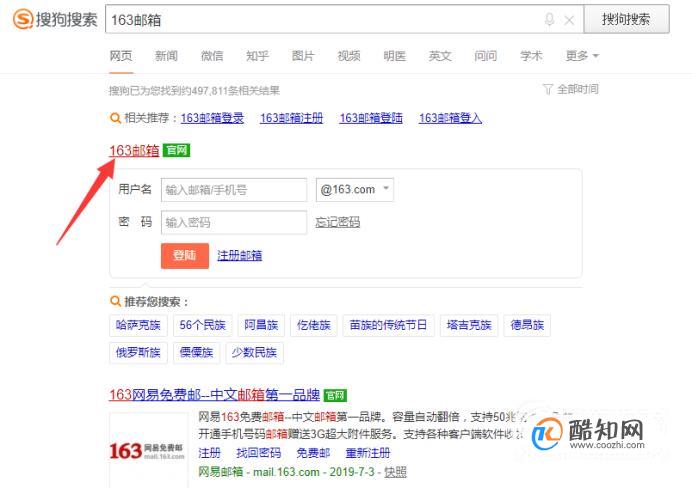Image resolution: width=692 pixels, height=488 pixels.
Task: Select the 仡佬族 suggestion tag
Action: 314,326
